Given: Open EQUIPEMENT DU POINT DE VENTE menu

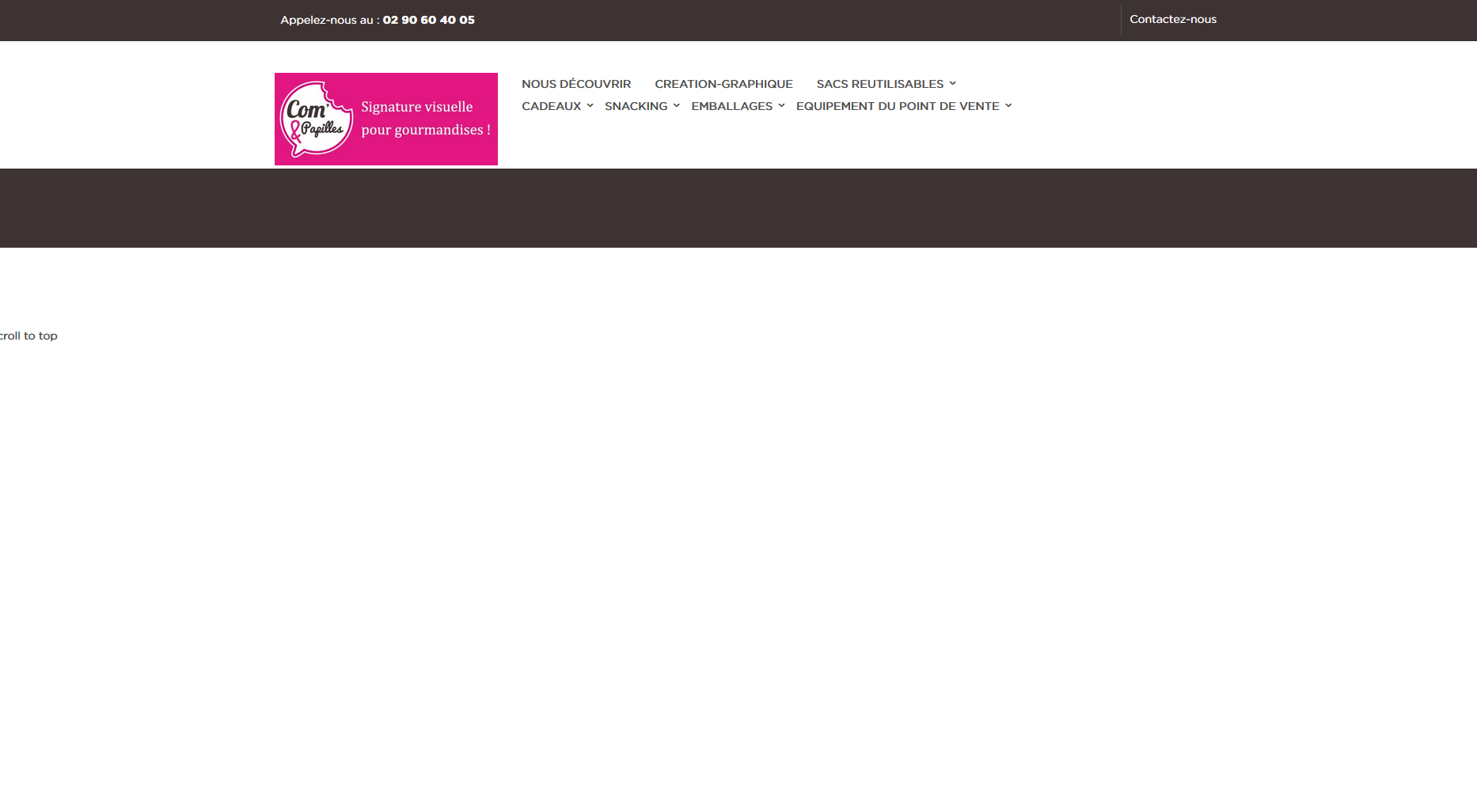Looking at the screenshot, I should click(x=898, y=106).
